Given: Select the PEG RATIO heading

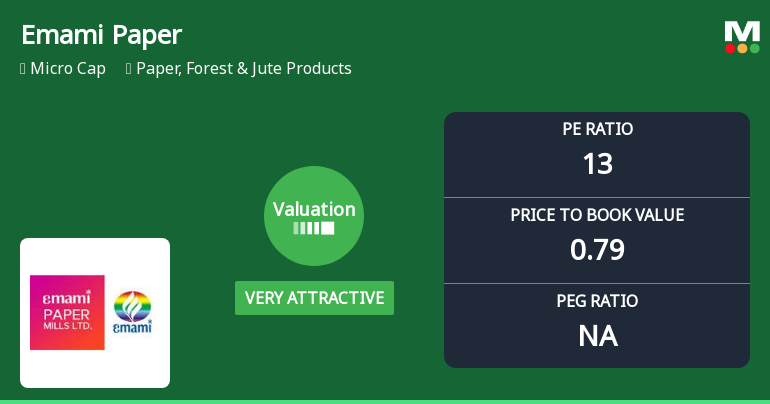Looking at the screenshot, I should 597,301.
